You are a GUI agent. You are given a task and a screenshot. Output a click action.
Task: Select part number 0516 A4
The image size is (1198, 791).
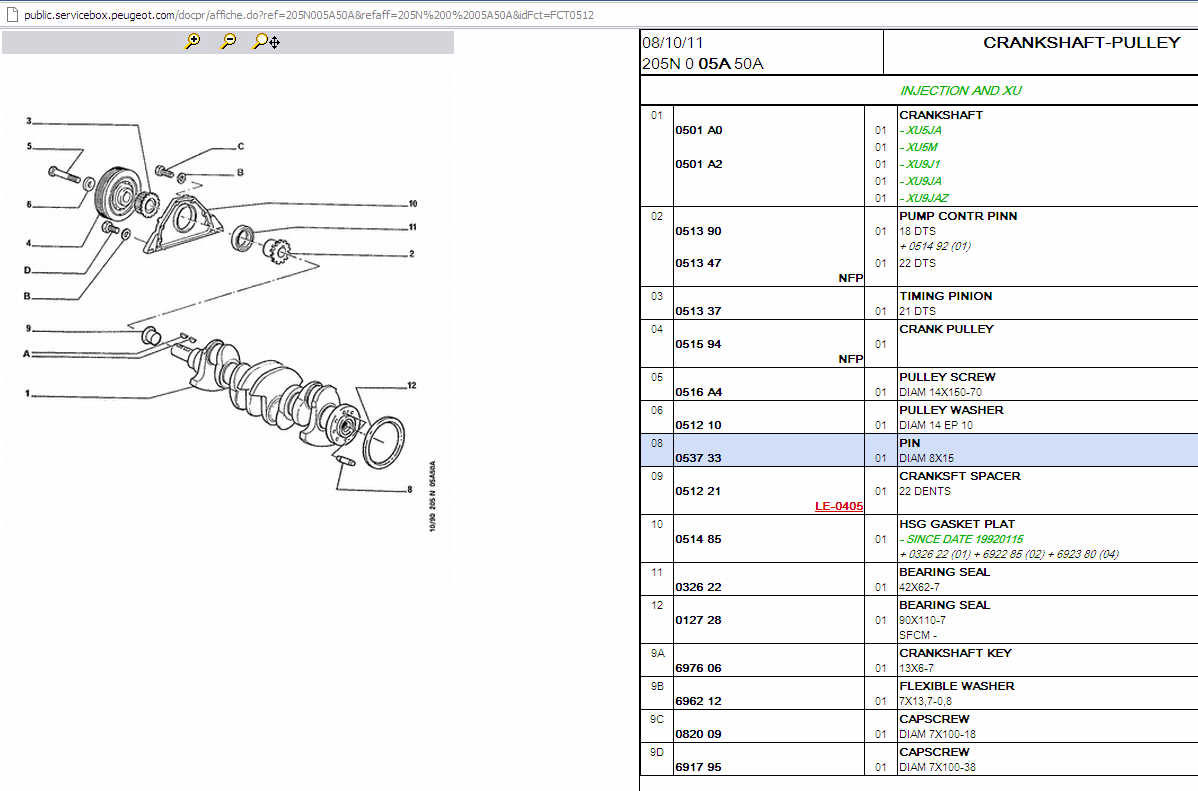tap(698, 392)
